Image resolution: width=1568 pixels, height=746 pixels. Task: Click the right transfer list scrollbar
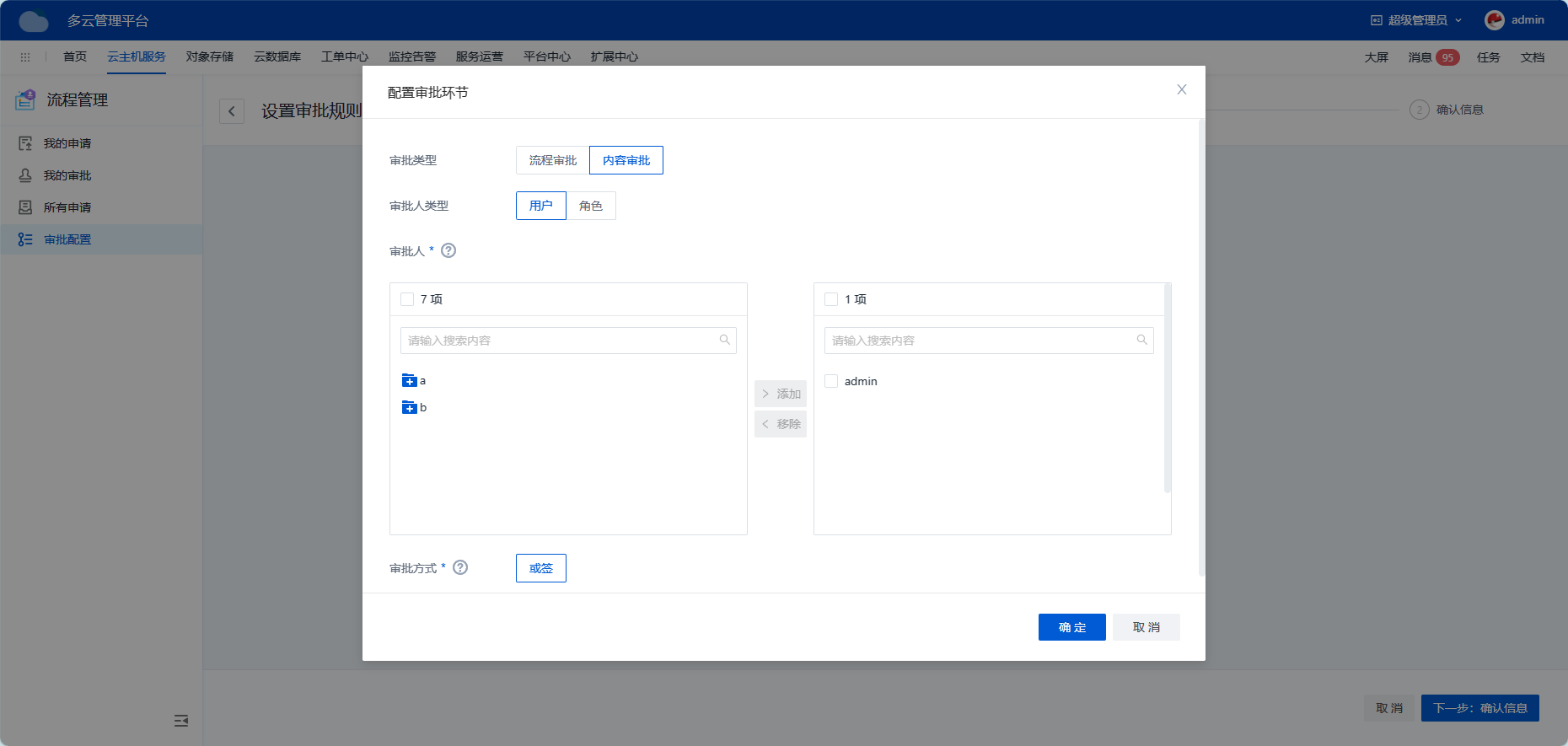pyautogui.click(x=1168, y=388)
